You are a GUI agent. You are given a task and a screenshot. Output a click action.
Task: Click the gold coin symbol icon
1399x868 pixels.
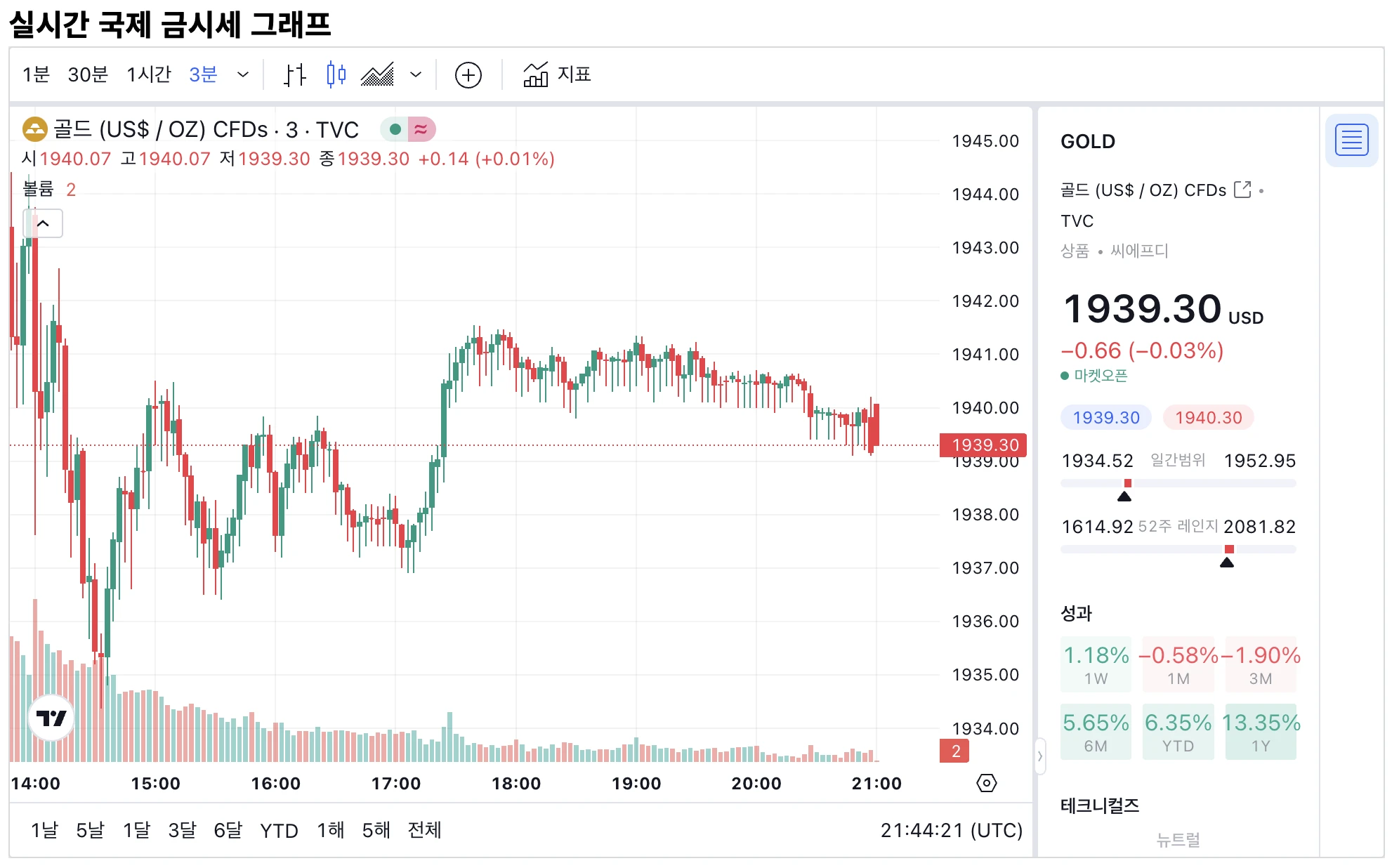(34, 129)
